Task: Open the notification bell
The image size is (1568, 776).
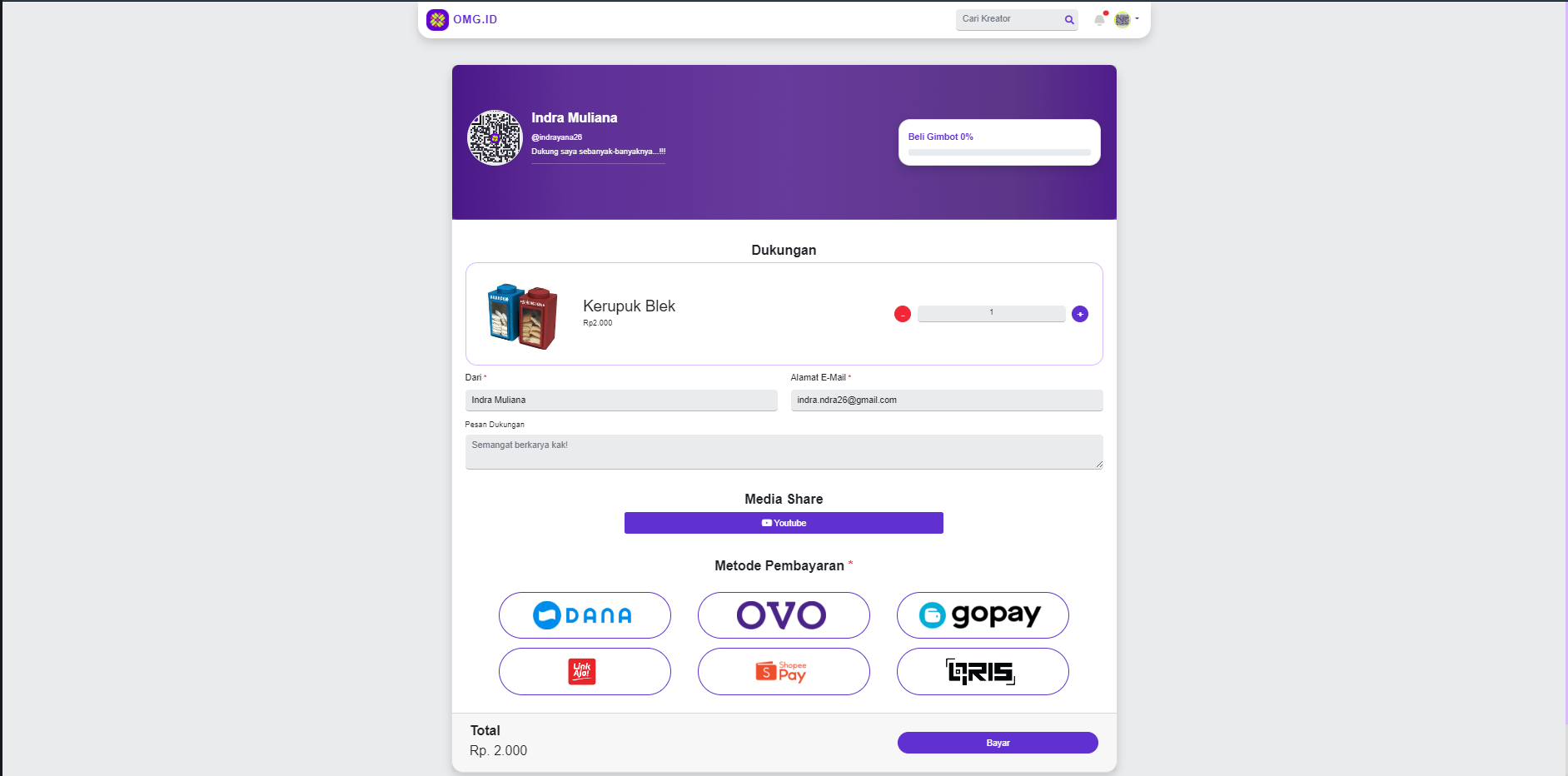Action: click(x=1100, y=19)
